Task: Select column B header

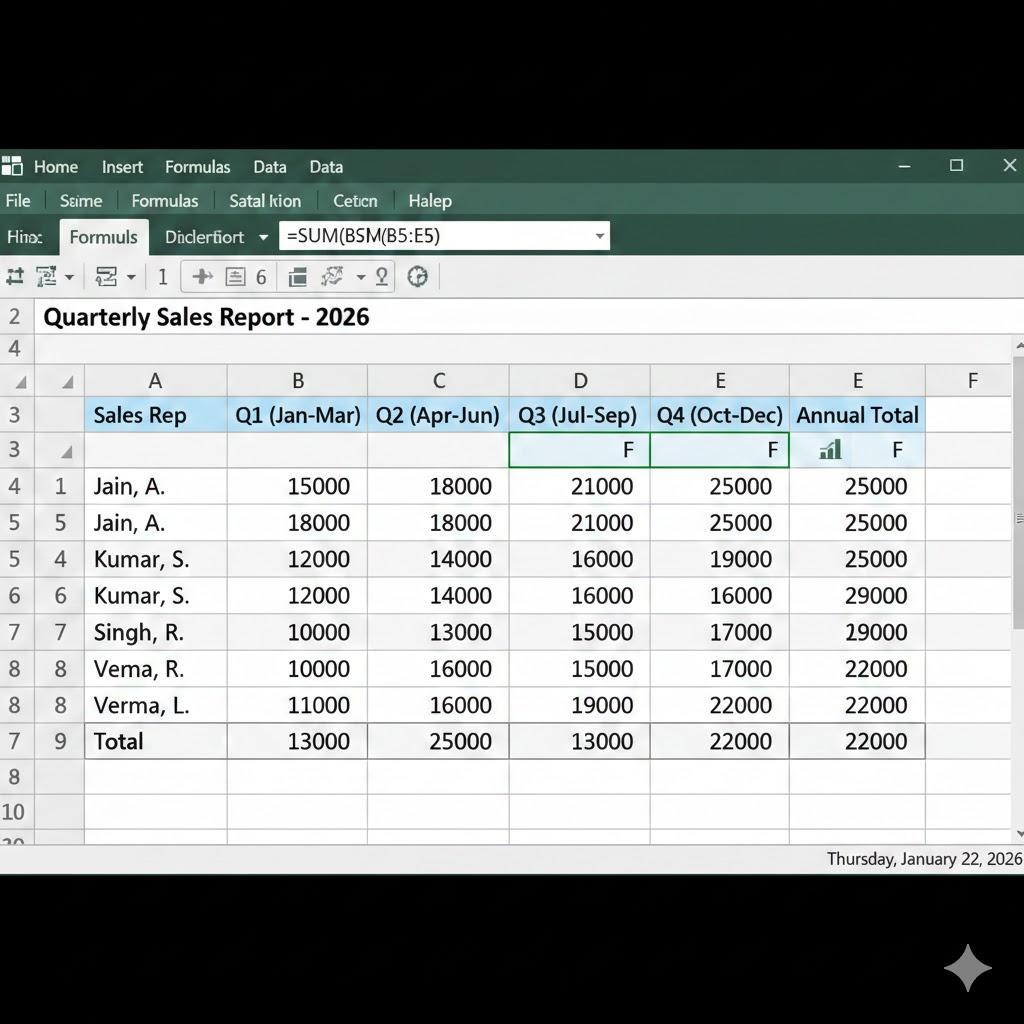Action: (x=297, y=381)
